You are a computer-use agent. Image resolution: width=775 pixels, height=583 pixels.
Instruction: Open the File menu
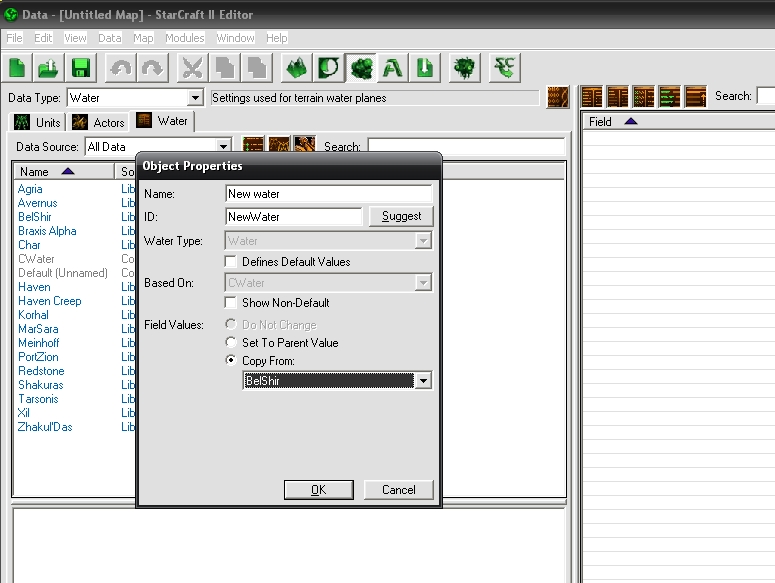tap(14, 38)
